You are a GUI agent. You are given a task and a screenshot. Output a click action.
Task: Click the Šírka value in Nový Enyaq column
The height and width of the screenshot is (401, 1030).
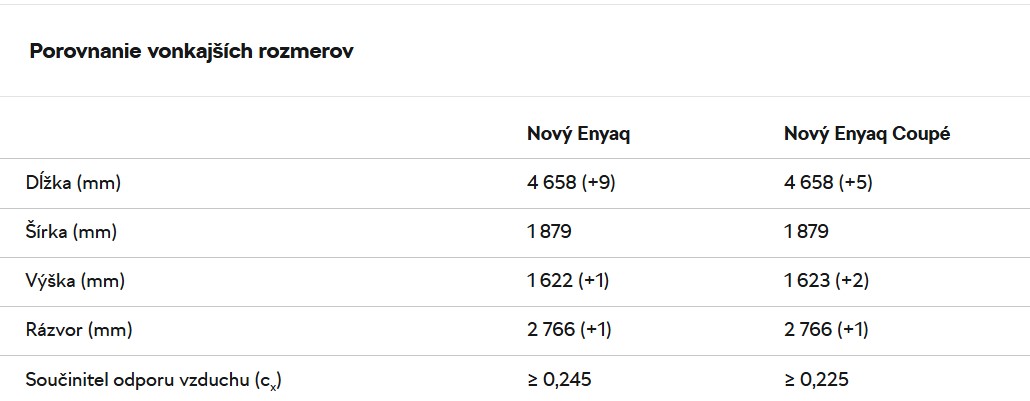pos(550,232)
